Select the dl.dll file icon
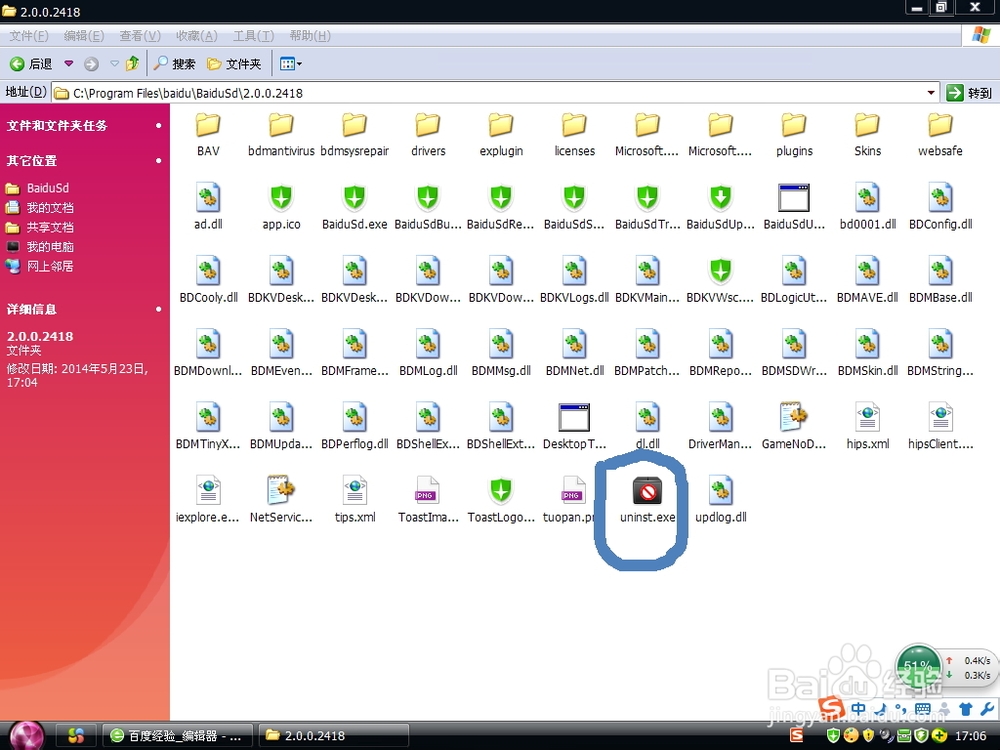 tap(647, 418)
